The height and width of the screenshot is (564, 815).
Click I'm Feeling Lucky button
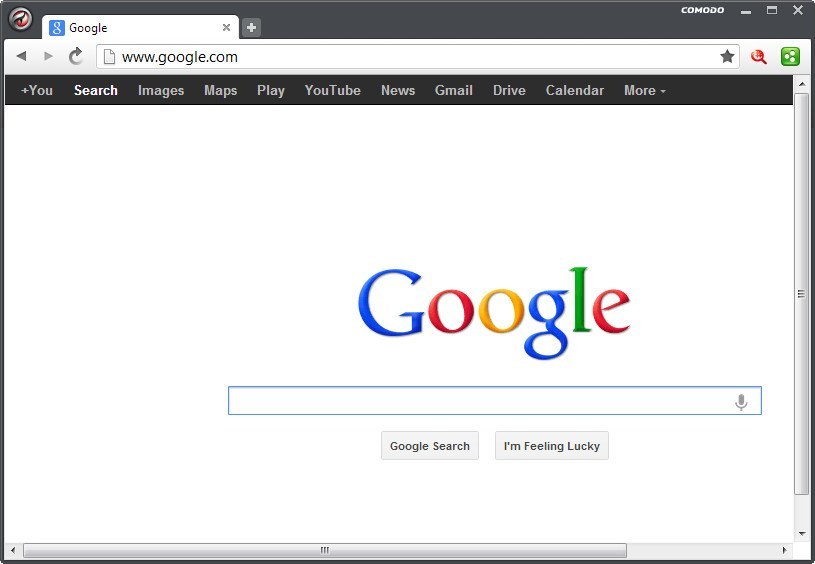pos(552,446)
